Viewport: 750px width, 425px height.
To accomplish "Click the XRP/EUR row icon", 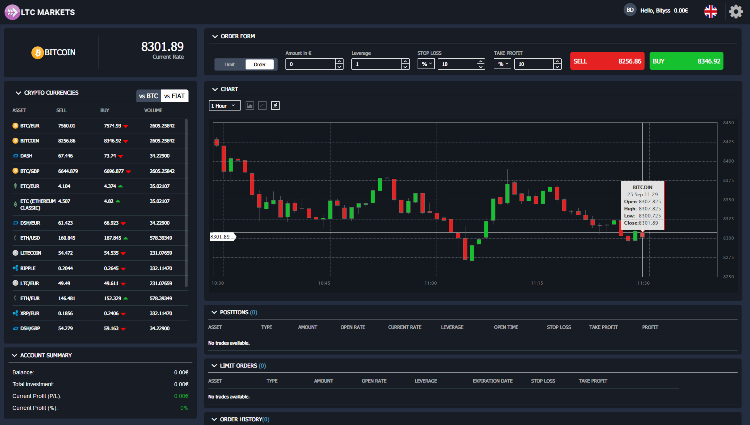I will 15,313.
